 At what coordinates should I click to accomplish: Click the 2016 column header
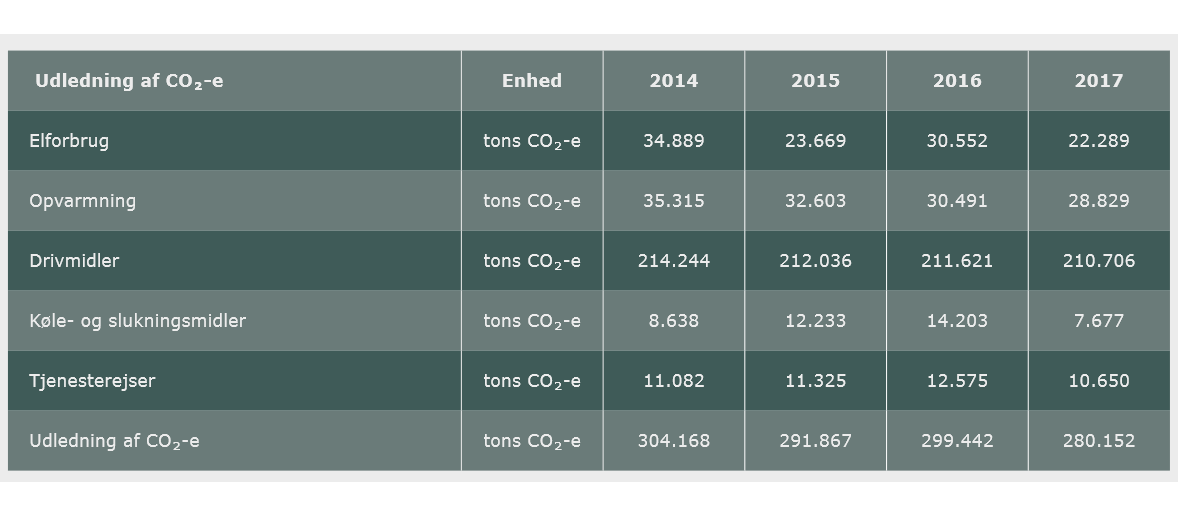957,80
